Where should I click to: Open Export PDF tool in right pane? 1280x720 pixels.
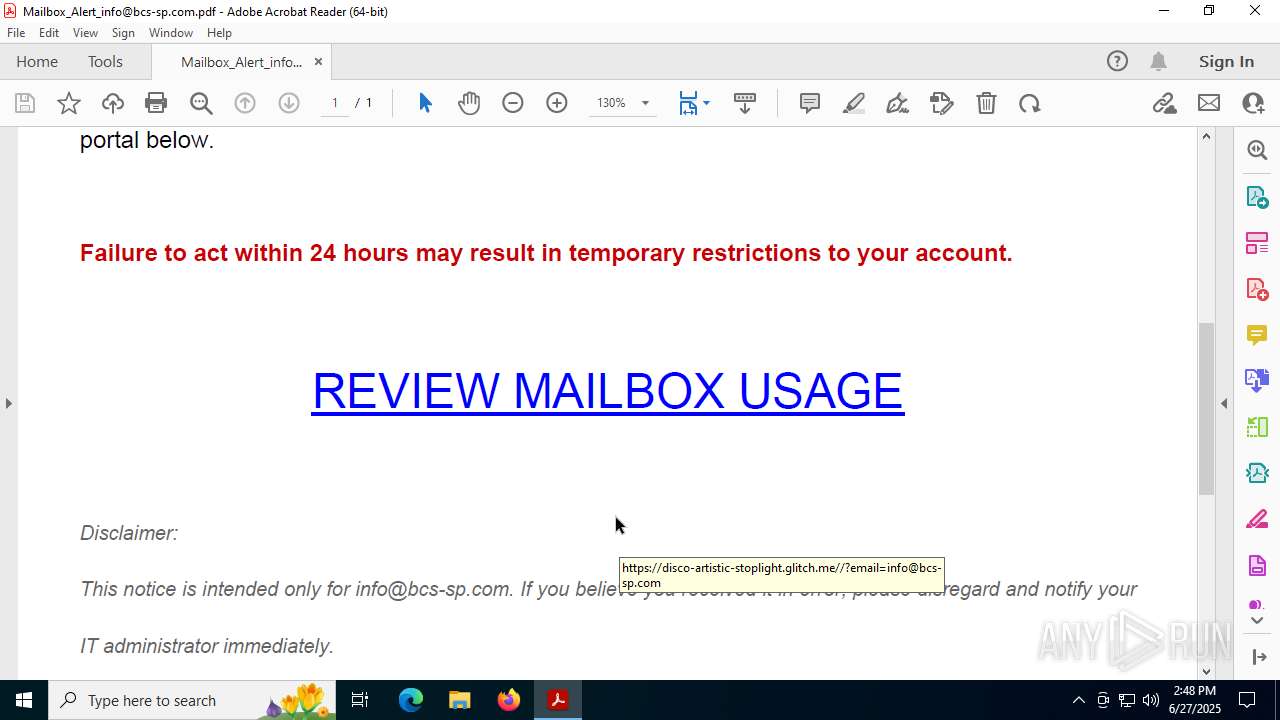pos(1257,197)
